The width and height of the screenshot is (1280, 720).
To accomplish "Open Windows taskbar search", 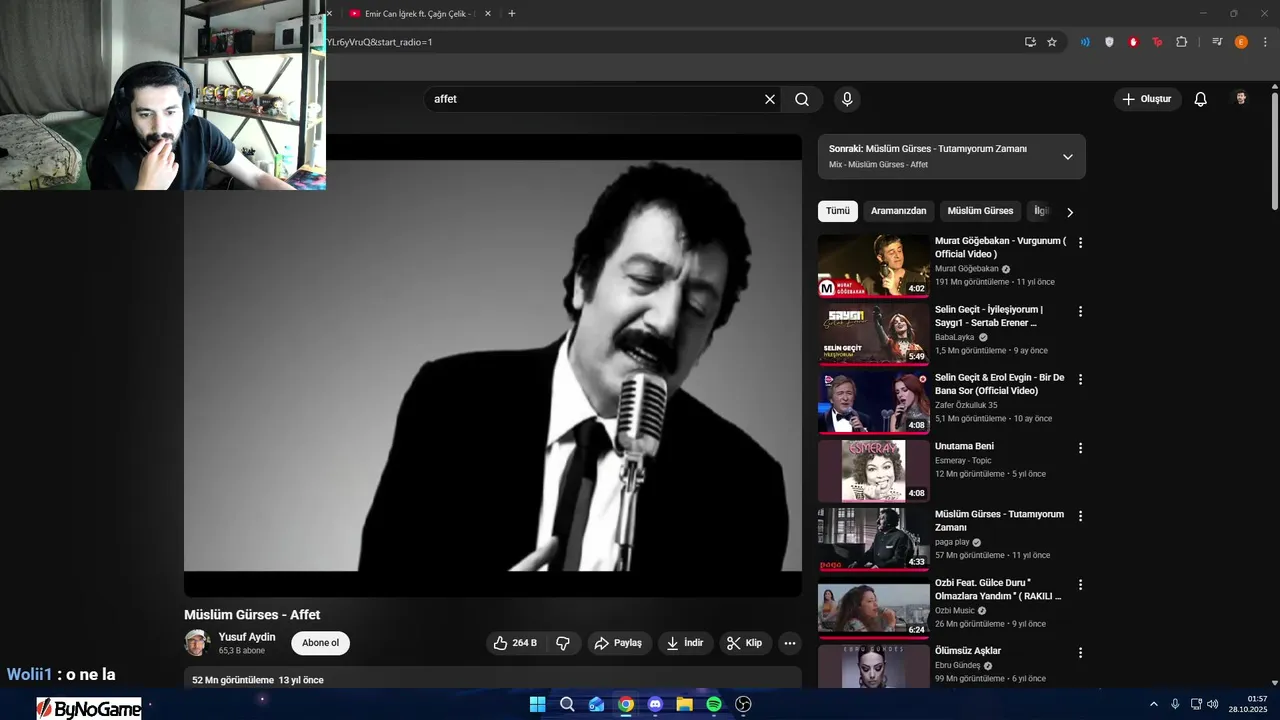I will (567, 704).
